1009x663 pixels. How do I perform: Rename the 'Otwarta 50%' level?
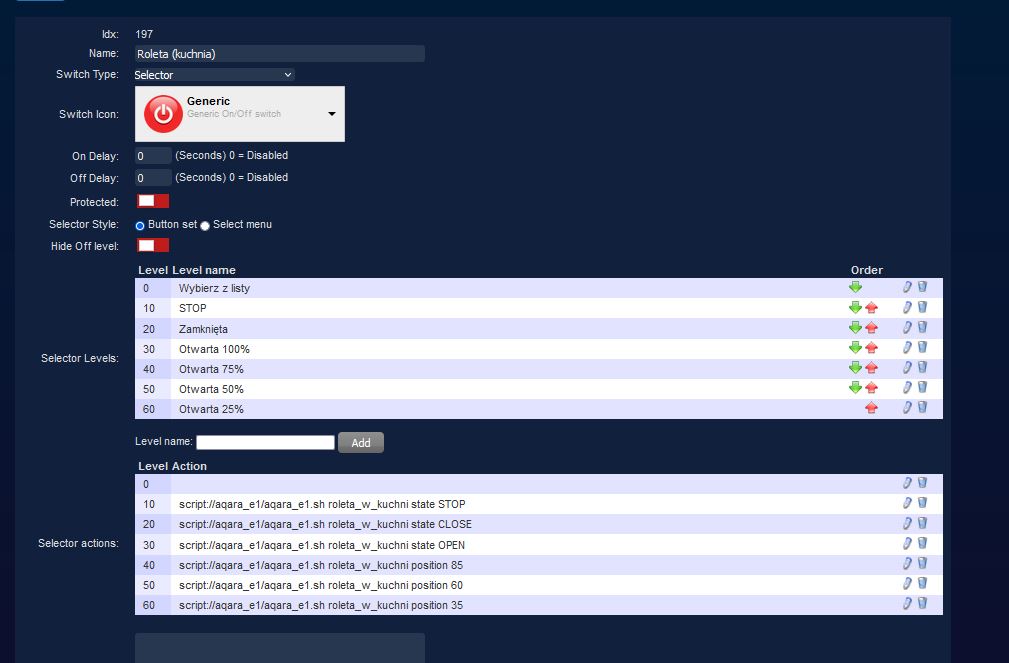[x=907, y=388]
